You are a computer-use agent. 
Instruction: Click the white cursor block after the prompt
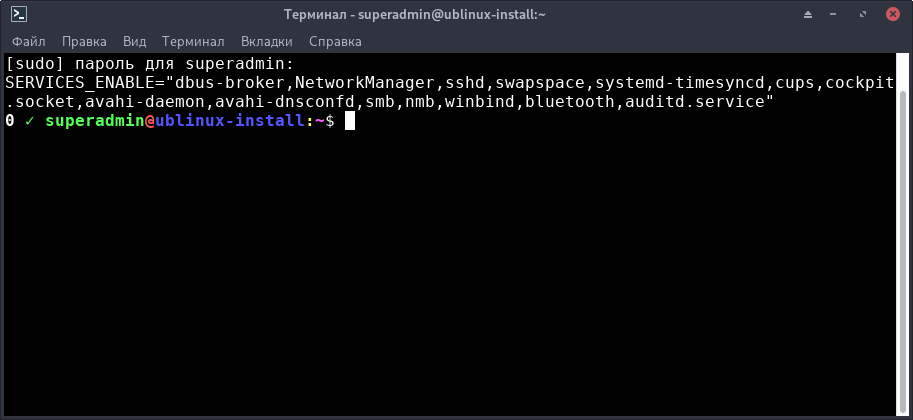coord(349,121)
